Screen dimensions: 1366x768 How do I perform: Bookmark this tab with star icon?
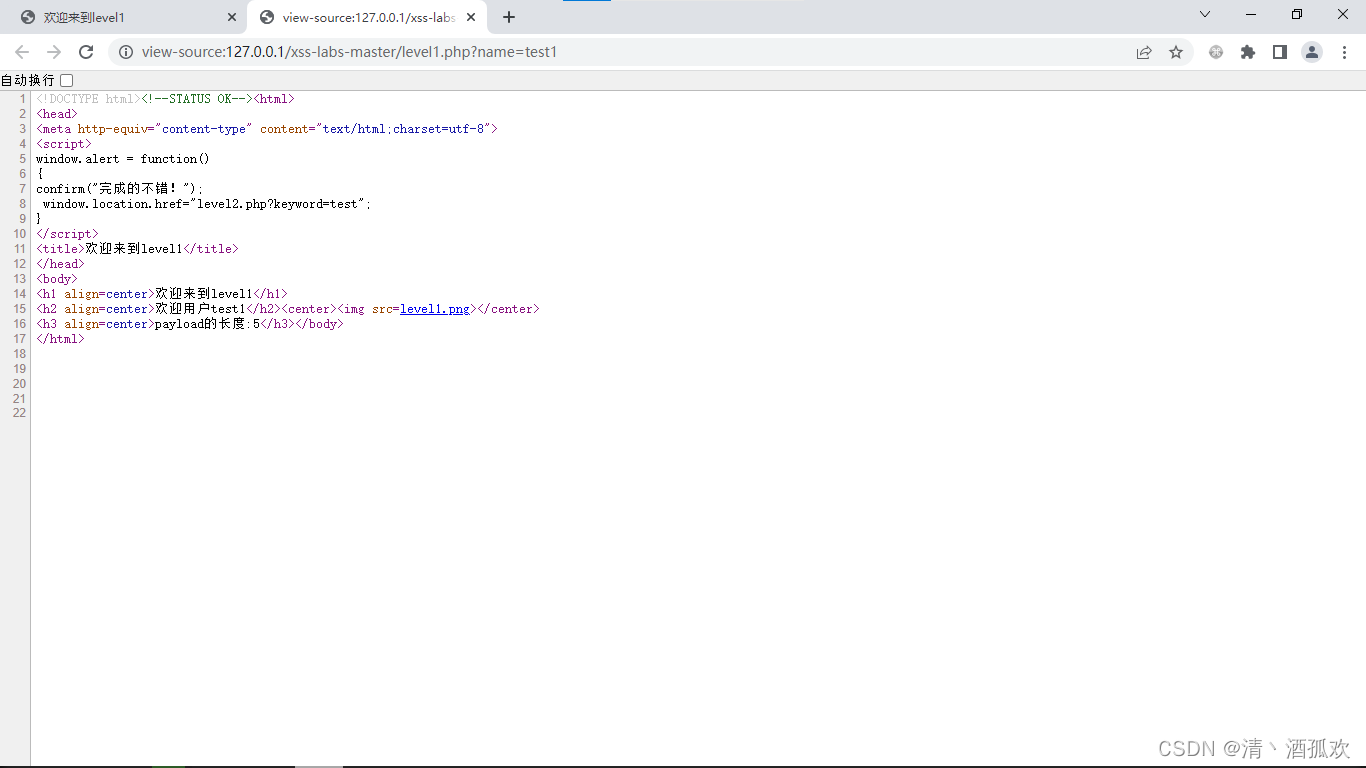[x=1176, y=52]
